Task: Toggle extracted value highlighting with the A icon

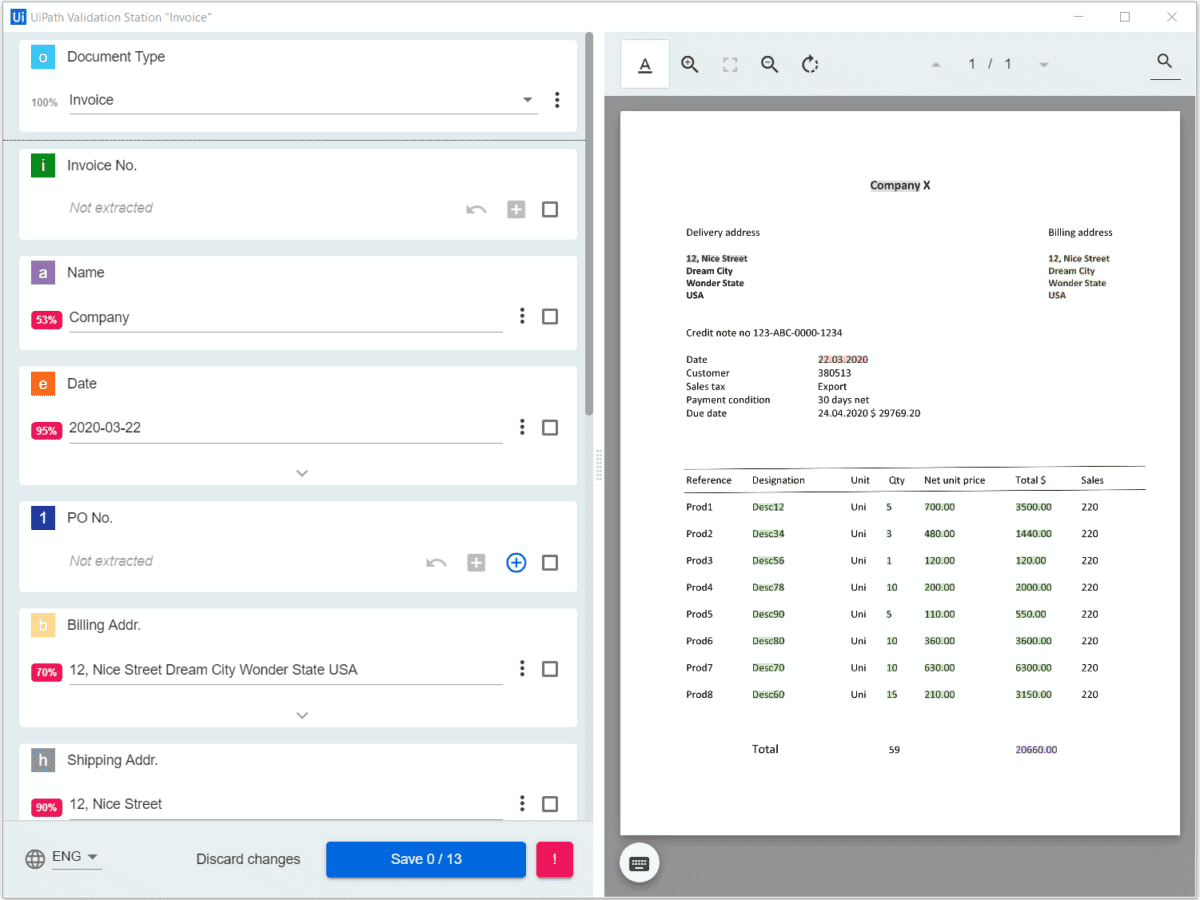Action: 644,63
